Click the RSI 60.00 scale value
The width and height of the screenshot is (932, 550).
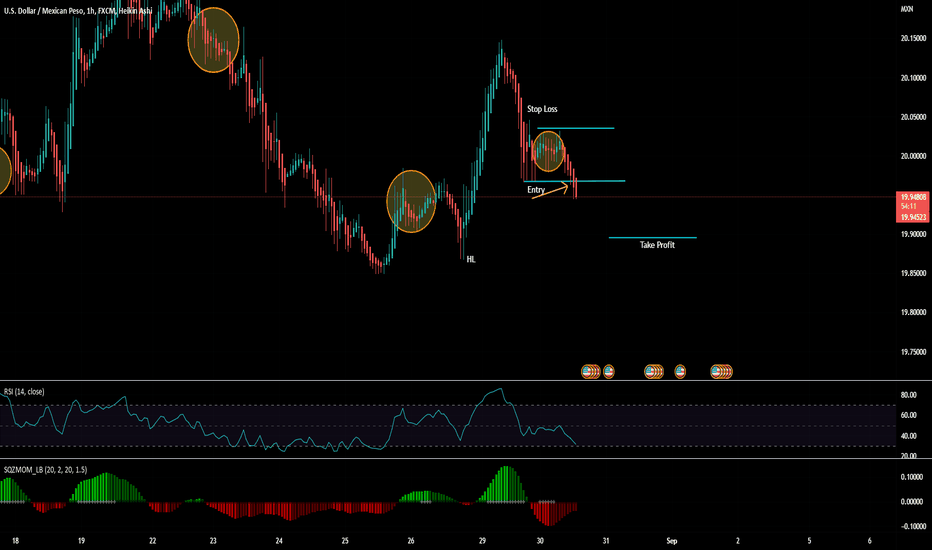908,415
